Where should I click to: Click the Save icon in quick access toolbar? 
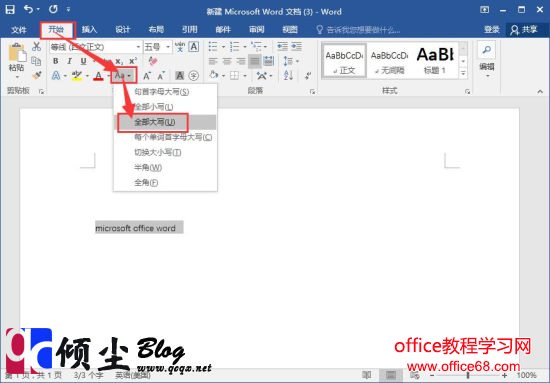[x=10, y=9]
